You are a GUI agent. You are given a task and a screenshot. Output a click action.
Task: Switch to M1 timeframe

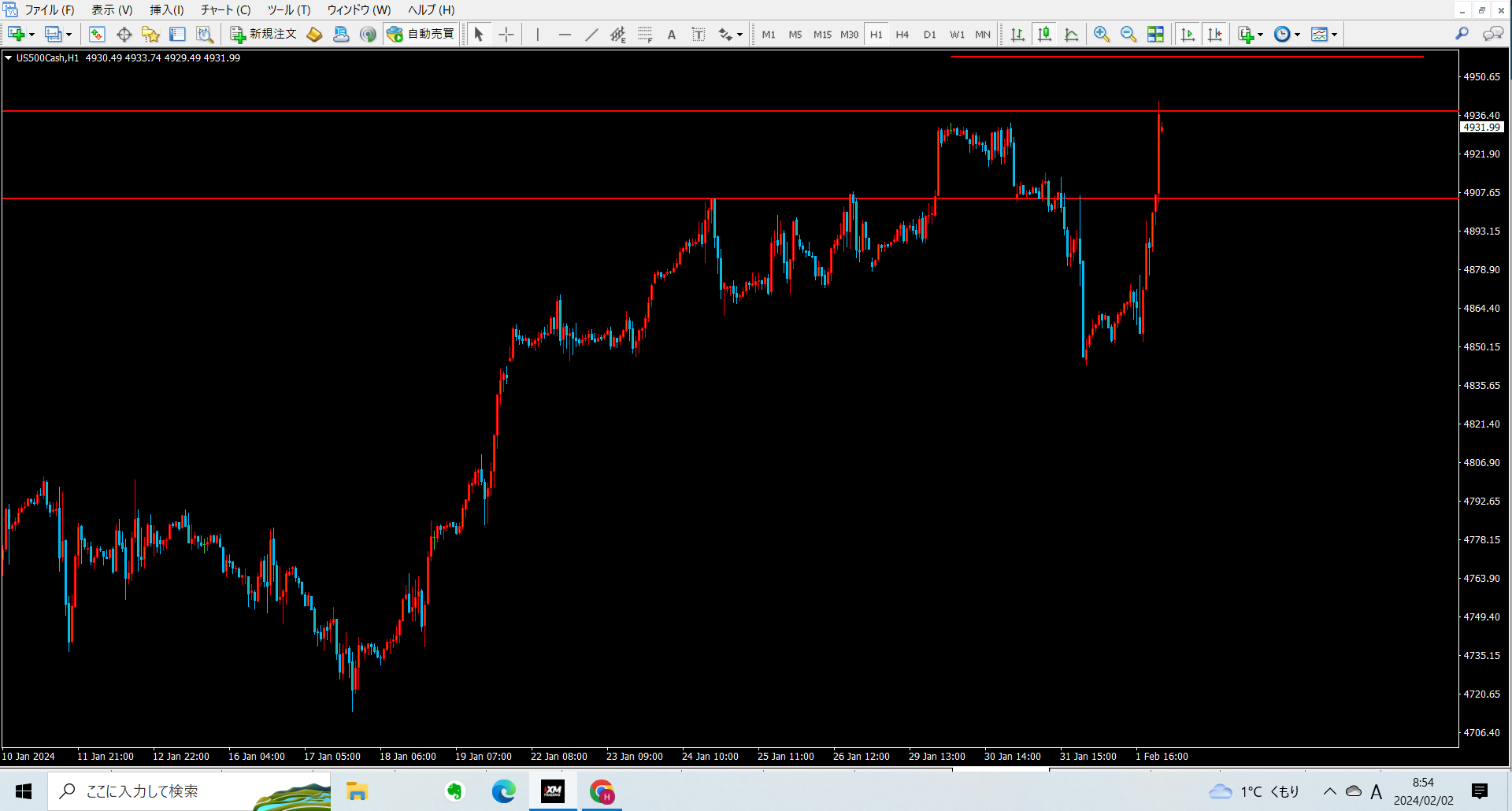pyautogui.click(x=769, y=34)
